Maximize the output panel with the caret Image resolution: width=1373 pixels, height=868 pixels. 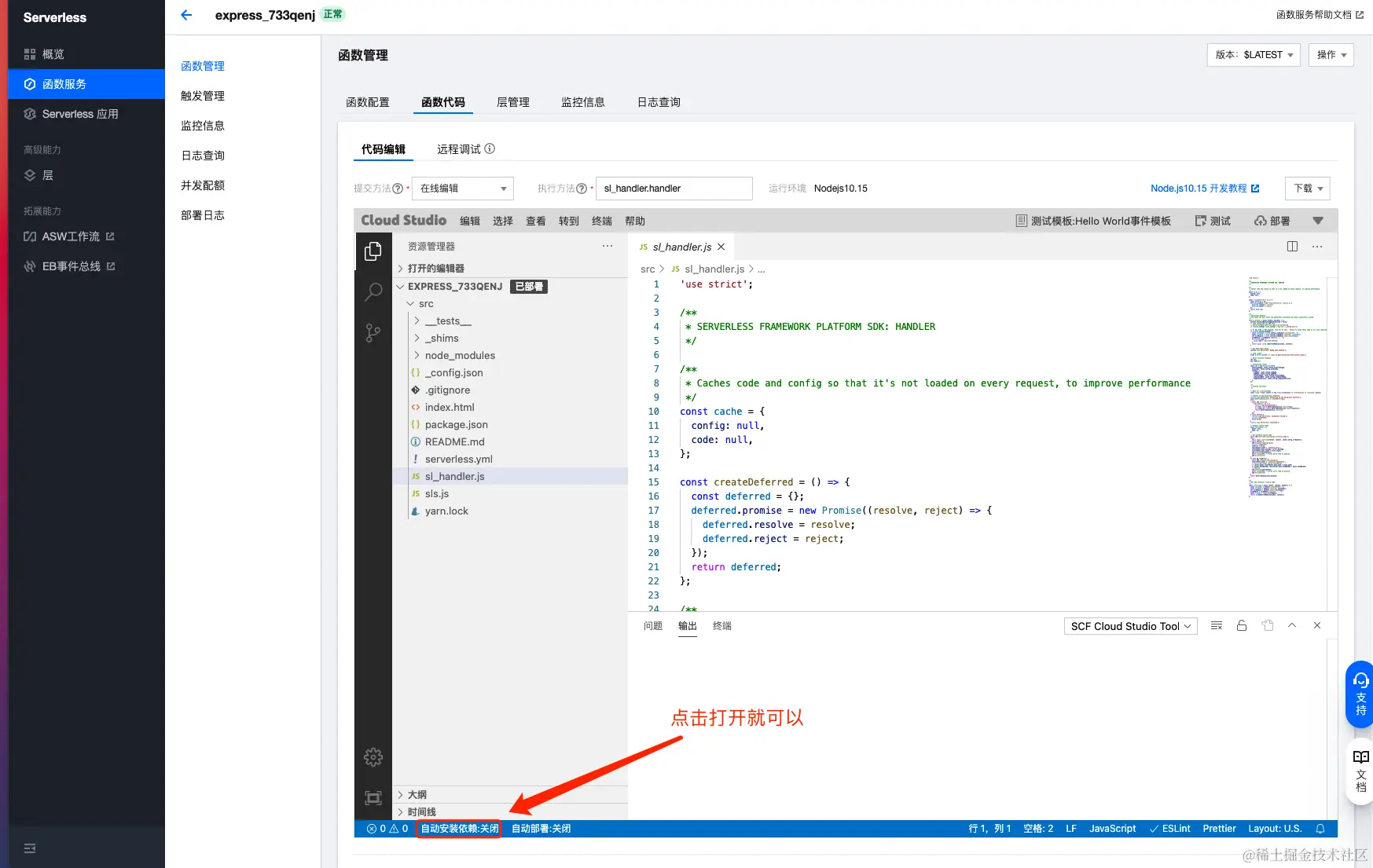coord(1292,626)
